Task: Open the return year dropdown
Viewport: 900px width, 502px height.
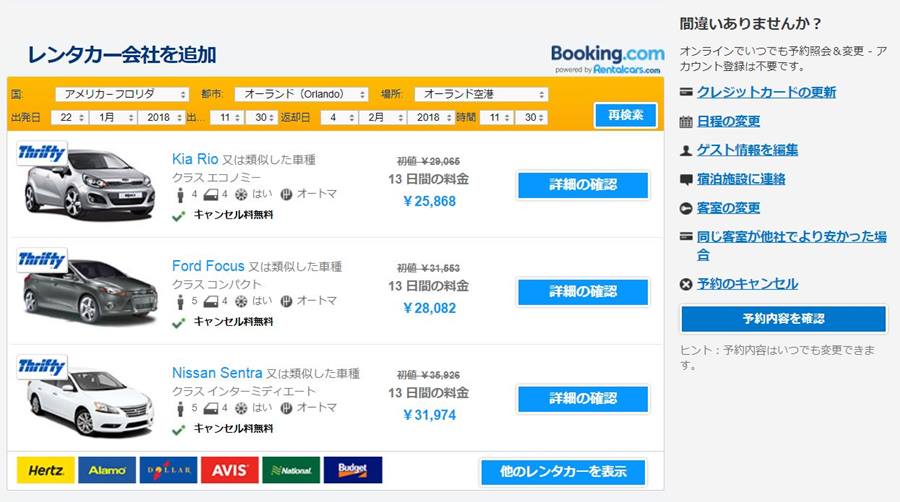Action: [431, 117]
